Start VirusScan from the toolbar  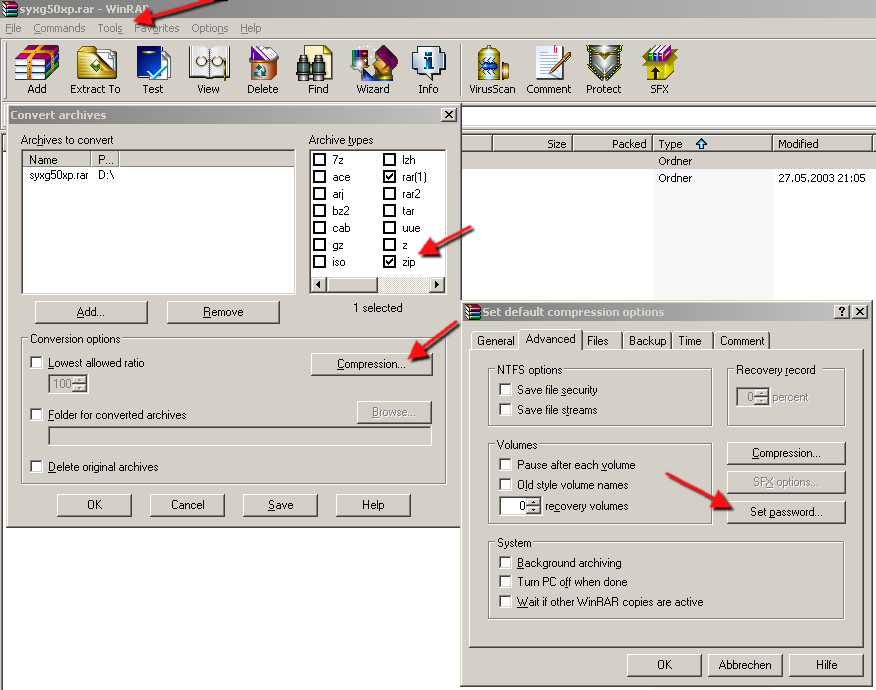(x=492, y=69)
